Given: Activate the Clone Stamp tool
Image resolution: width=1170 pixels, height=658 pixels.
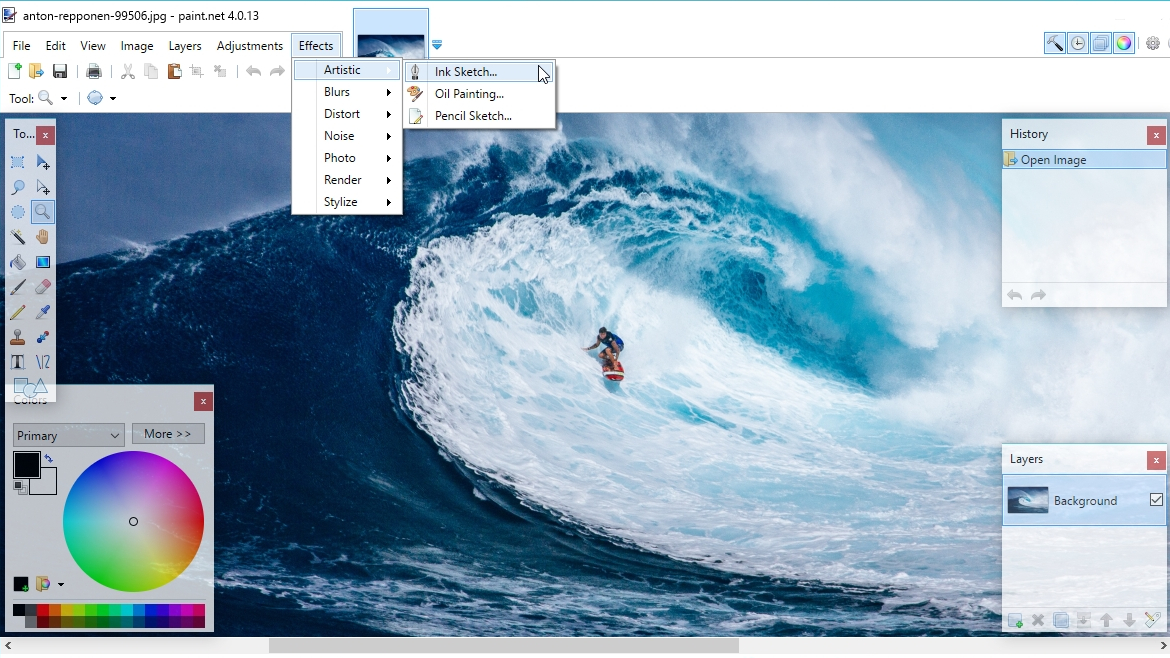Looking at the screenshot, I should tap(17, 337).
